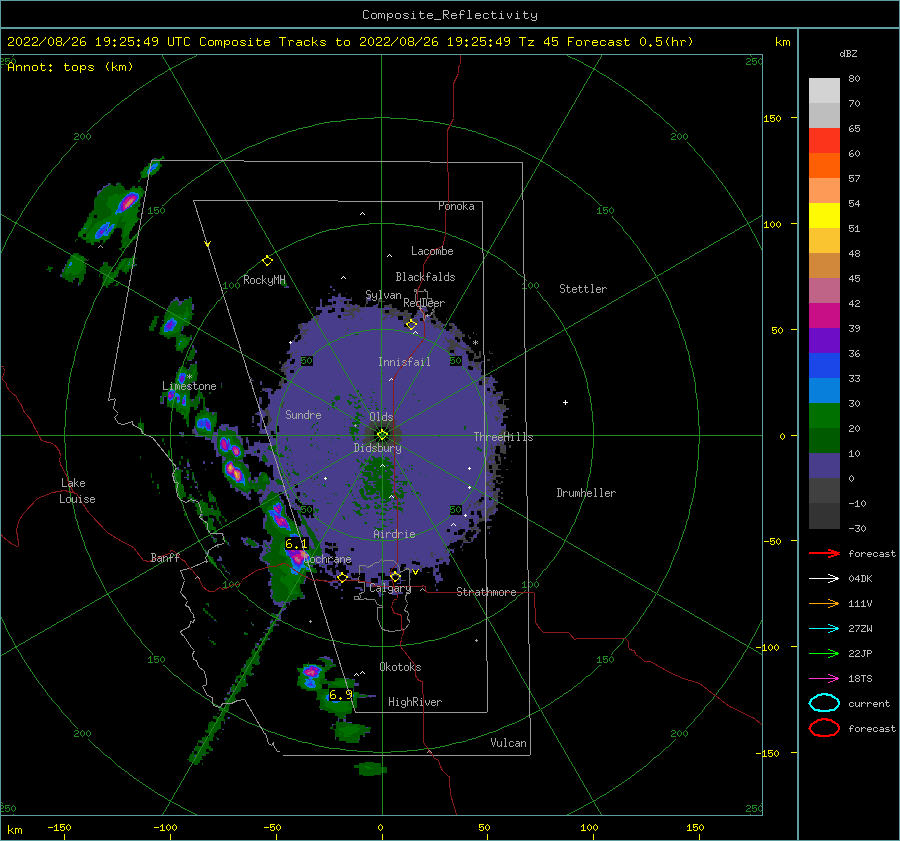Click the dBZ legend heading
Image resolution: width=900 pixels, height=841 pixels.
pyautogui.click(x=848, y=53)
